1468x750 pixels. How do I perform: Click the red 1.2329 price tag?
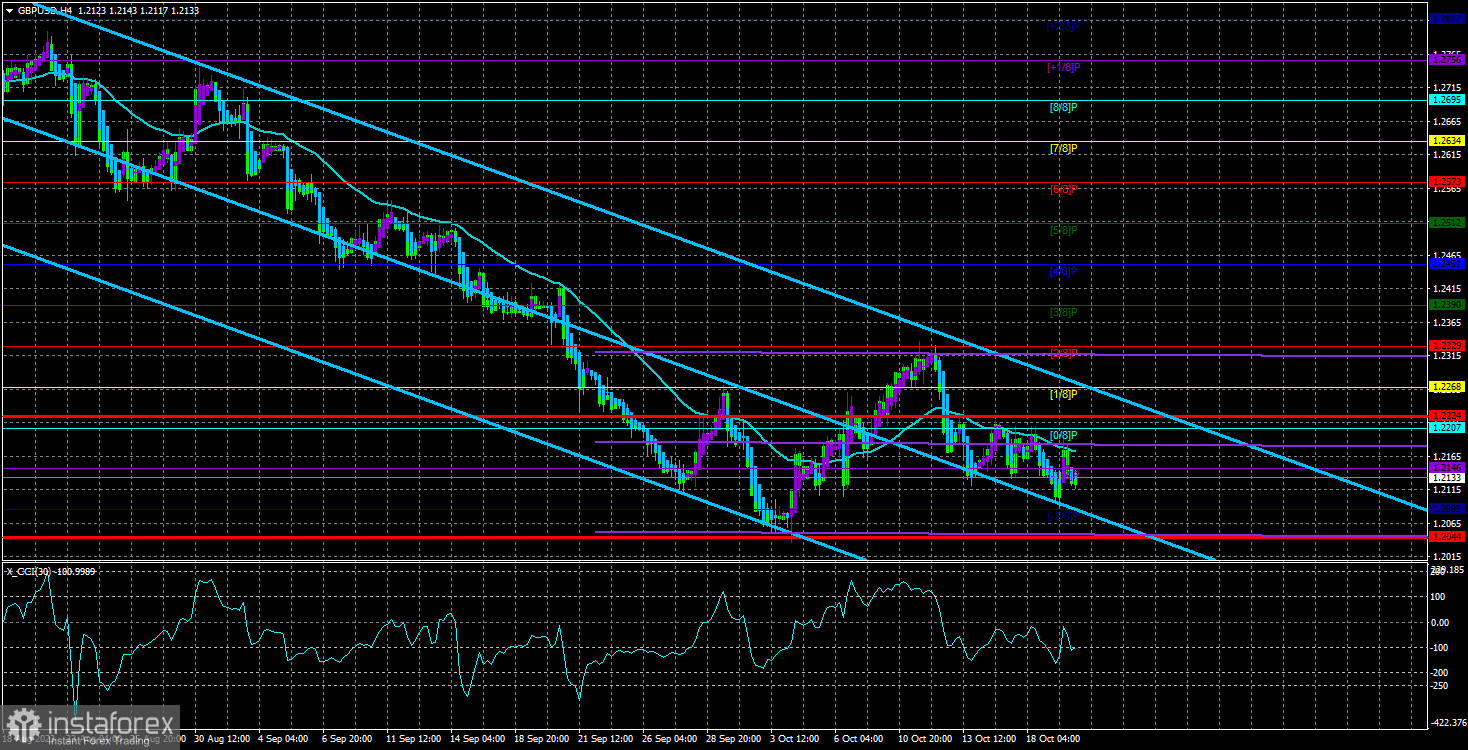1447,345
